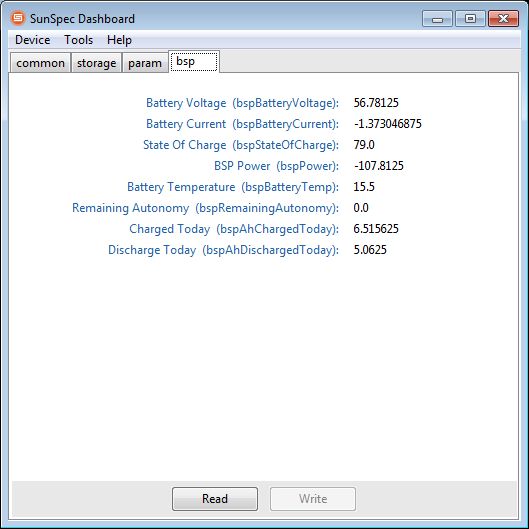
Task: Switch to the common tab
Action: pyautogui.click(x=40, y=63)
